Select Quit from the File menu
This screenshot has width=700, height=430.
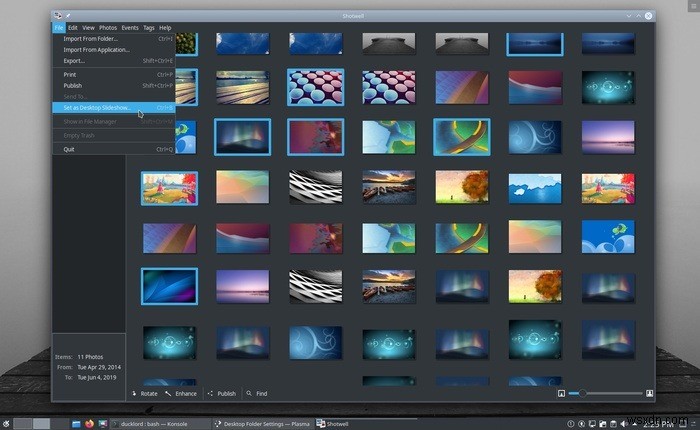69,149
